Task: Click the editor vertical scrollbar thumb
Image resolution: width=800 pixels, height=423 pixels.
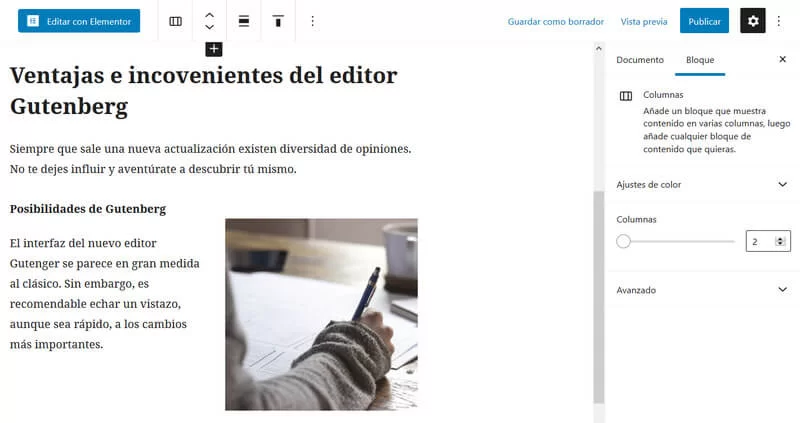Action: click(598, 297)
